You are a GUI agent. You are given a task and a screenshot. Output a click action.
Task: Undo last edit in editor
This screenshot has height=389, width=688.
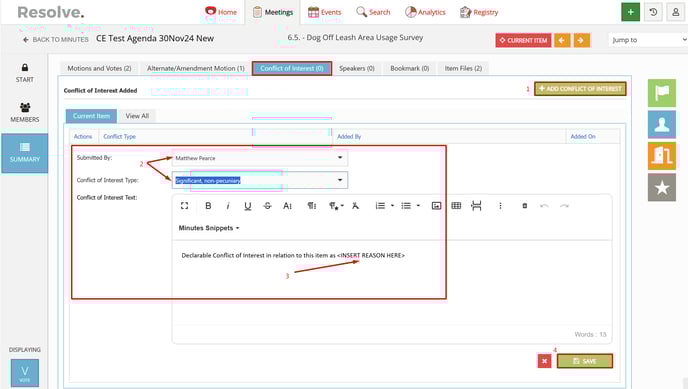click(544, 206)
